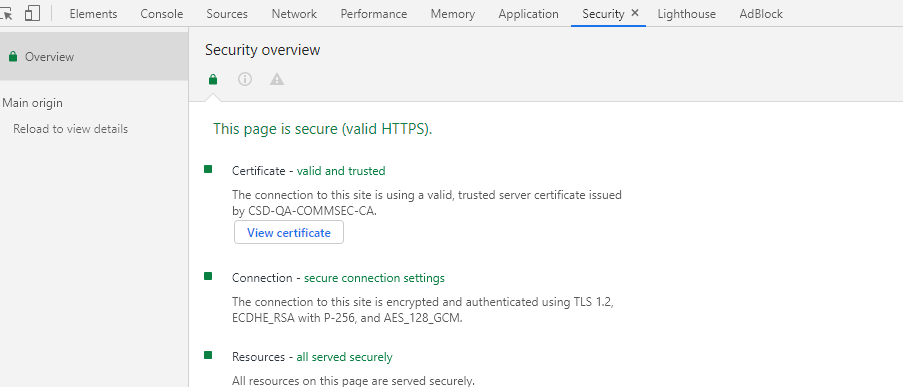Click the Security overview heading

click(x=263, y=50)
